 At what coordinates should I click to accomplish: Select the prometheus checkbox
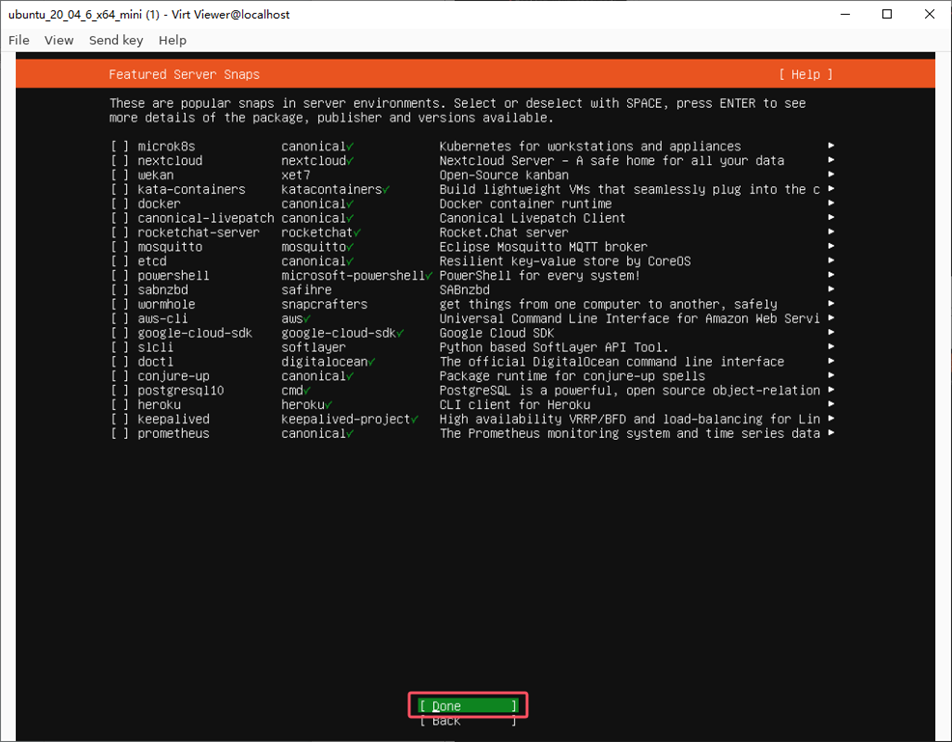120,434
